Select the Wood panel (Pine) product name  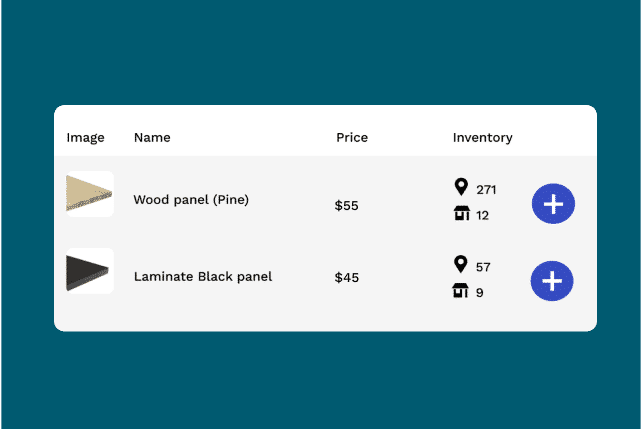click(191, 200)
